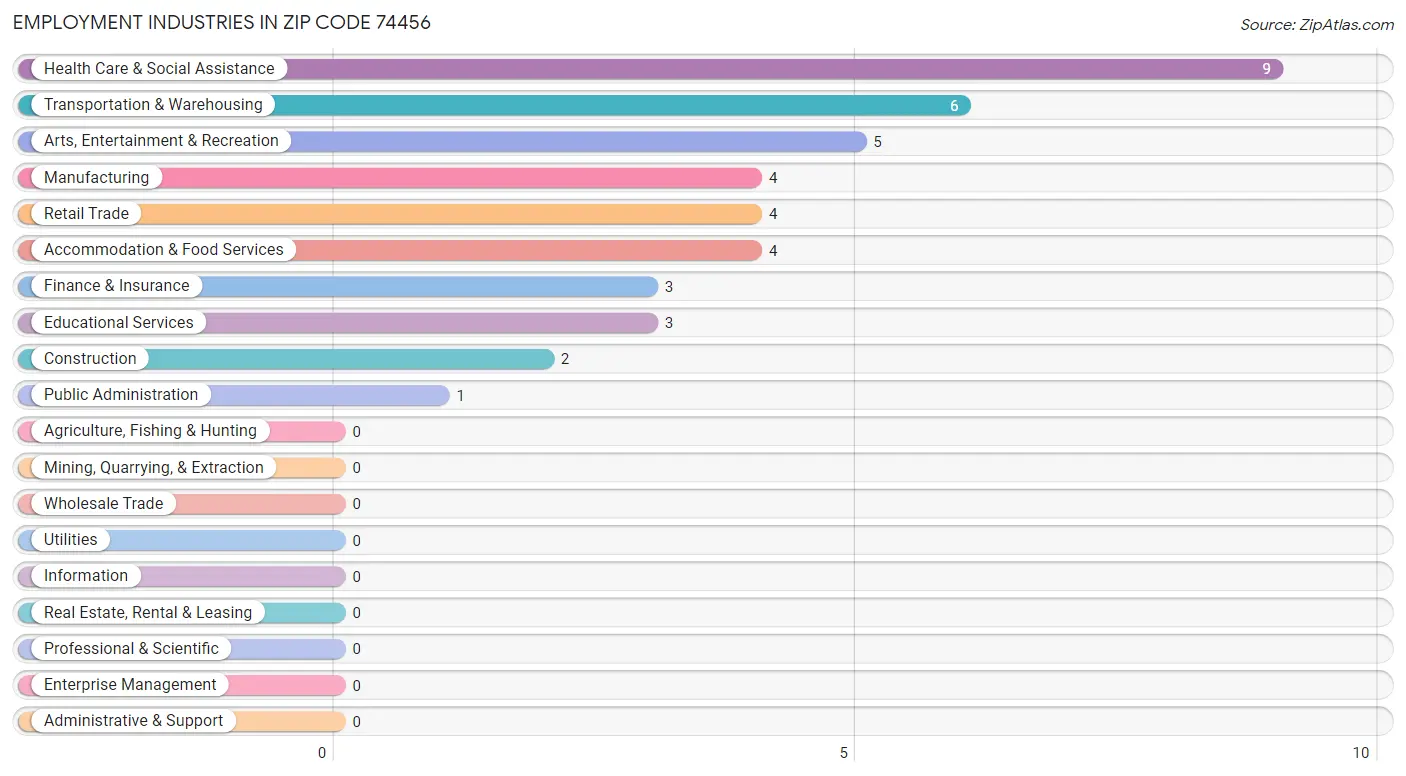Click the Retail Trade label
Image resolution: width=1406 pixels, height=776 pixels.
86,213
